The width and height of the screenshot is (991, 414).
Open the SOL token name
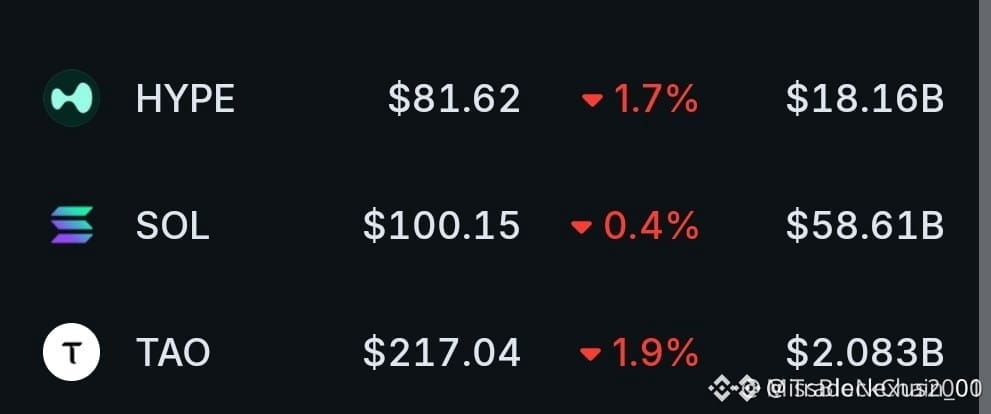pyautogui.click(x=172, y=226)
